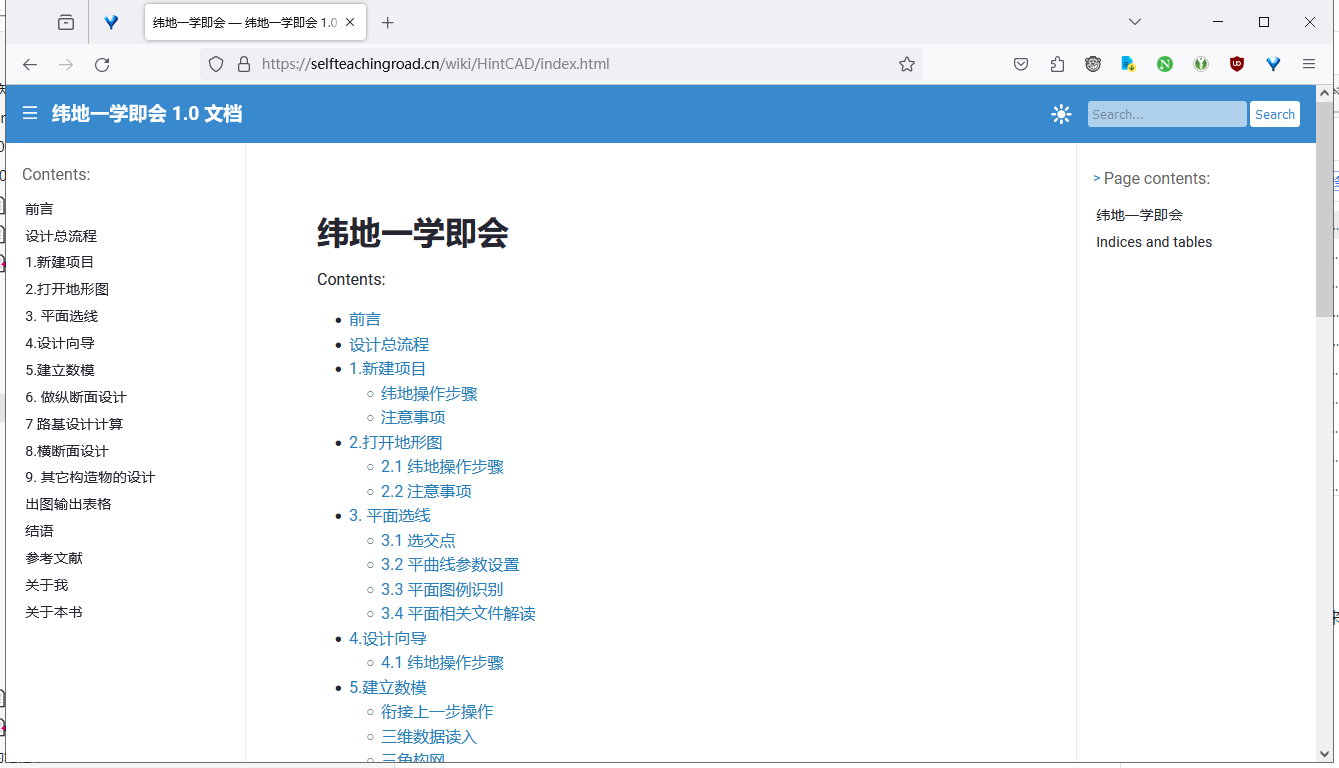
Task: Reload the current page
Action: (x=103, y=64)
